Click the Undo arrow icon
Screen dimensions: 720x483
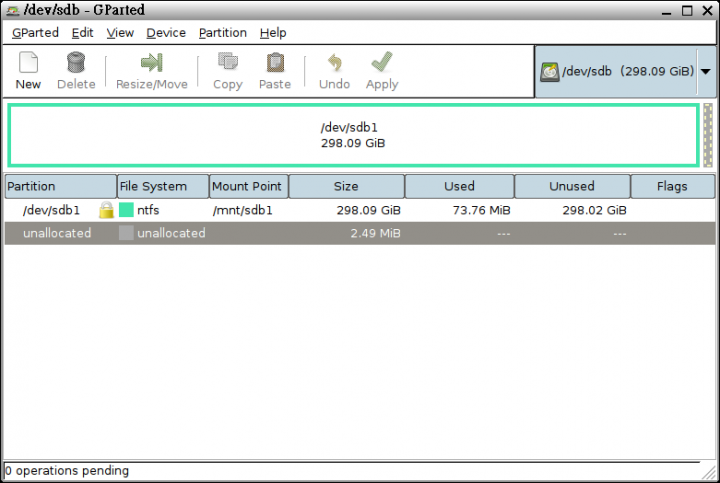(x=335, y=62)
